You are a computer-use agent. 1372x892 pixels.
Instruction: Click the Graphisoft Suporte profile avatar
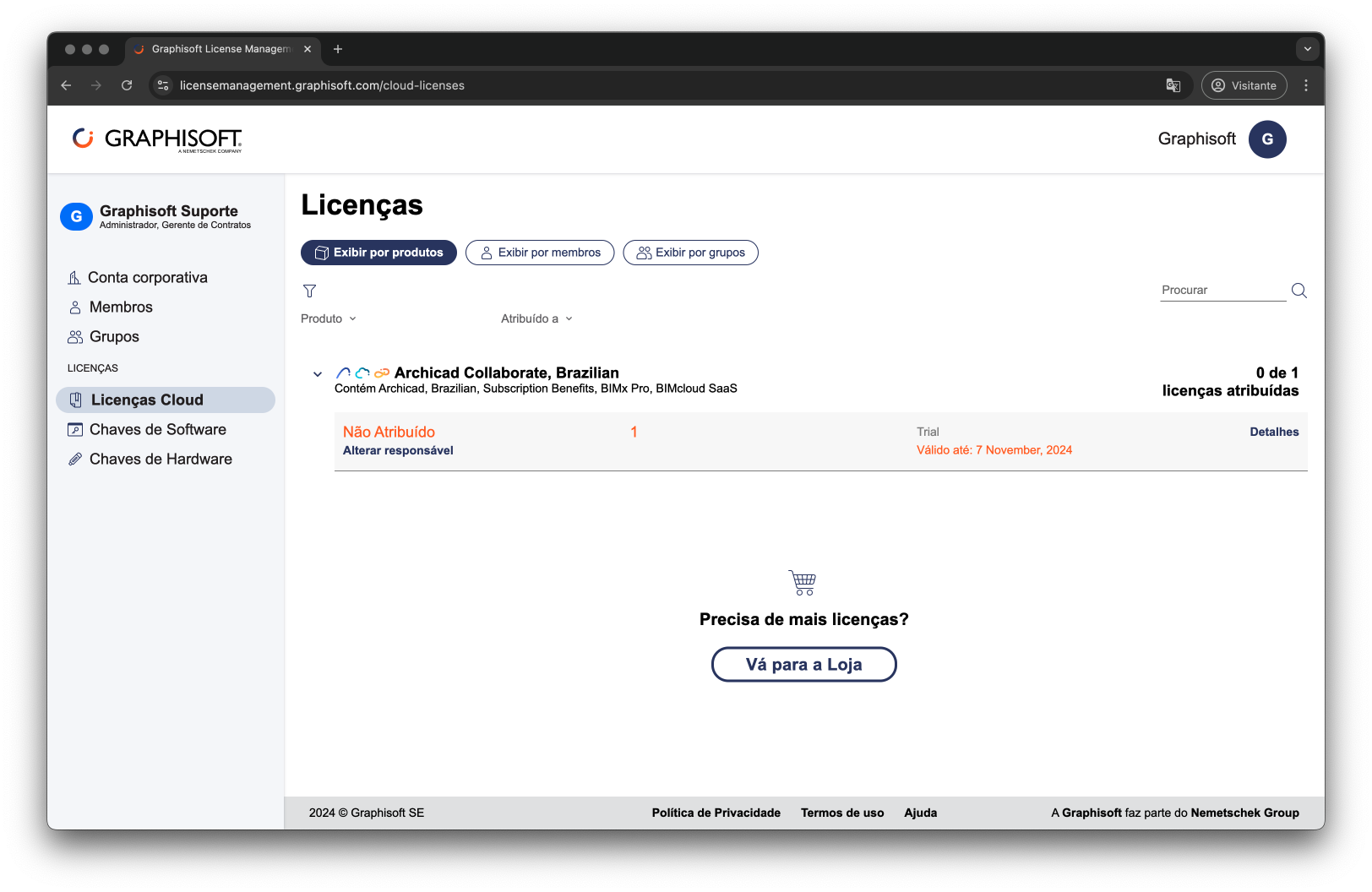point(76,216)
